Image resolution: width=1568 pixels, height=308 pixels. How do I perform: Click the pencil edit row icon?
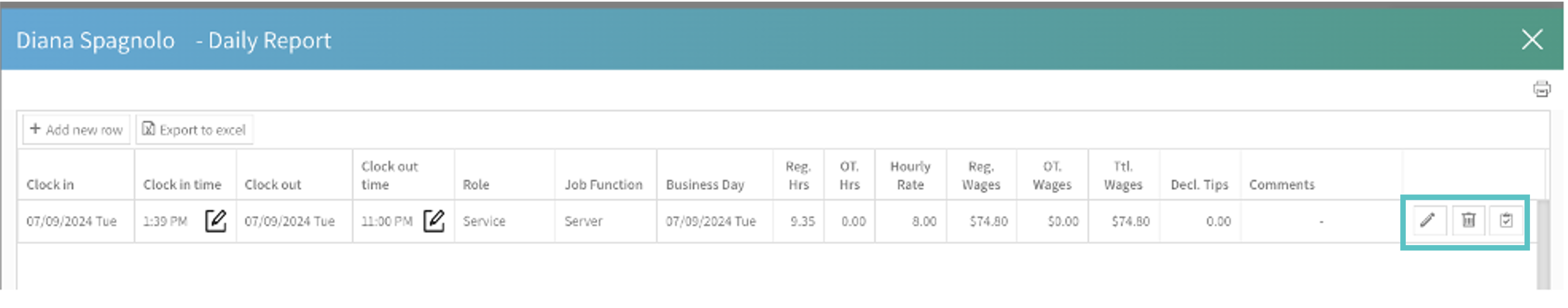pos(1427,220)
